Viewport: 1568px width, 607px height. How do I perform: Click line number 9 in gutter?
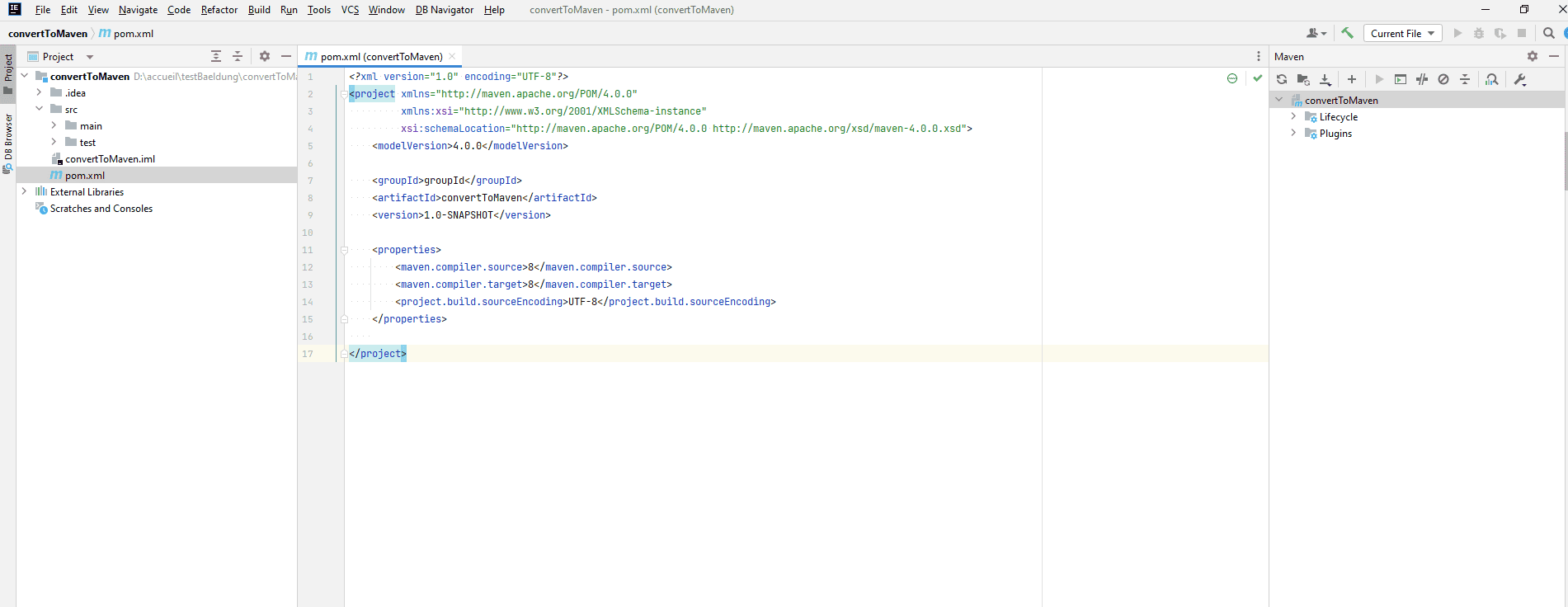click(310, 215)
